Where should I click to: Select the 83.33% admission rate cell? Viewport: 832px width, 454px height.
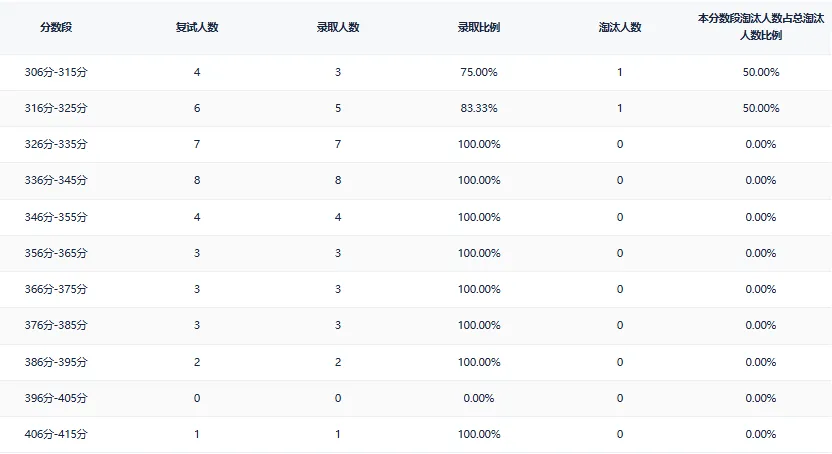pyautogui.click(x=479, y=108)
